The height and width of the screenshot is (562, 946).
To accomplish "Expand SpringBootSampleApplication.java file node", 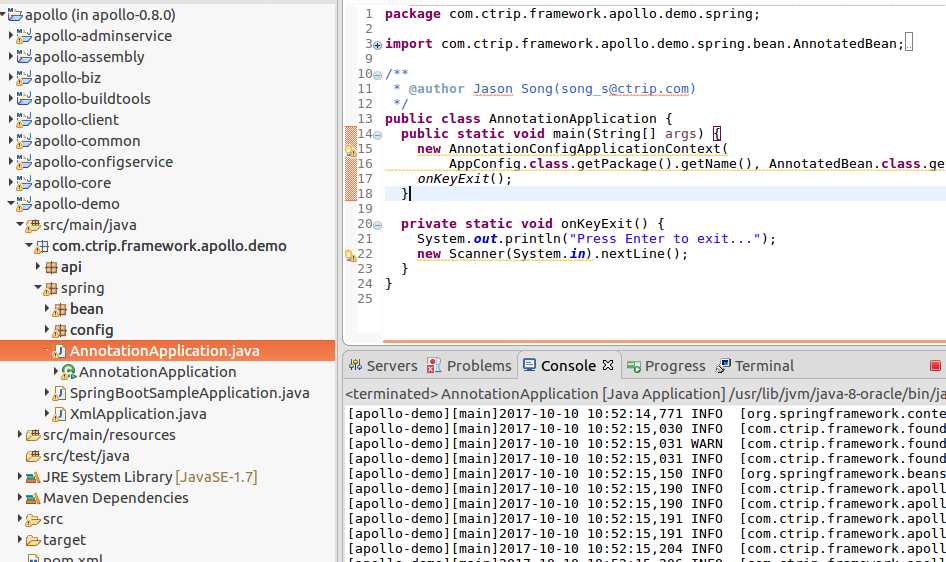I will point(47,393).
